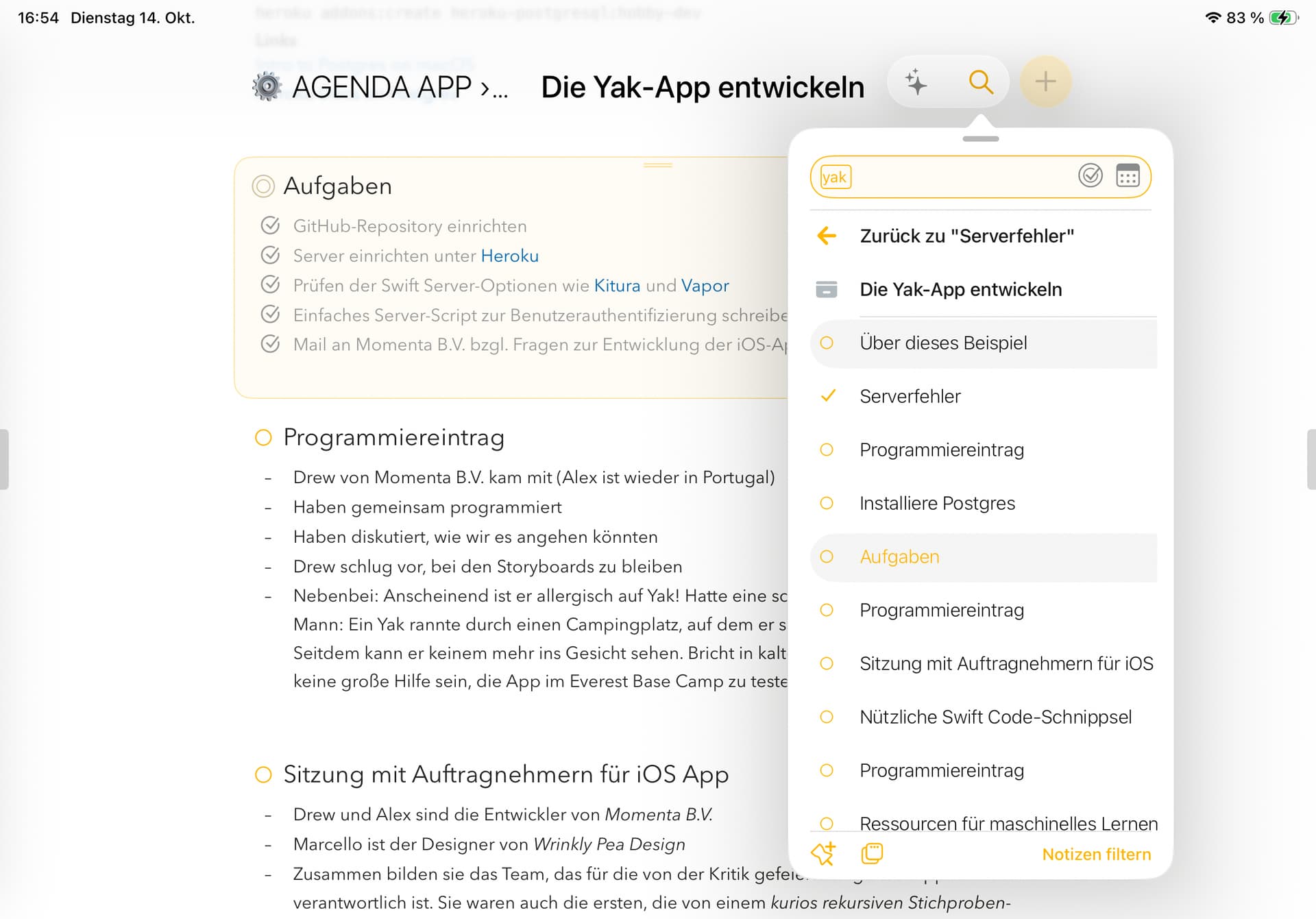Tap the completed-tasks checkmark filter icon

point(1090,176)
